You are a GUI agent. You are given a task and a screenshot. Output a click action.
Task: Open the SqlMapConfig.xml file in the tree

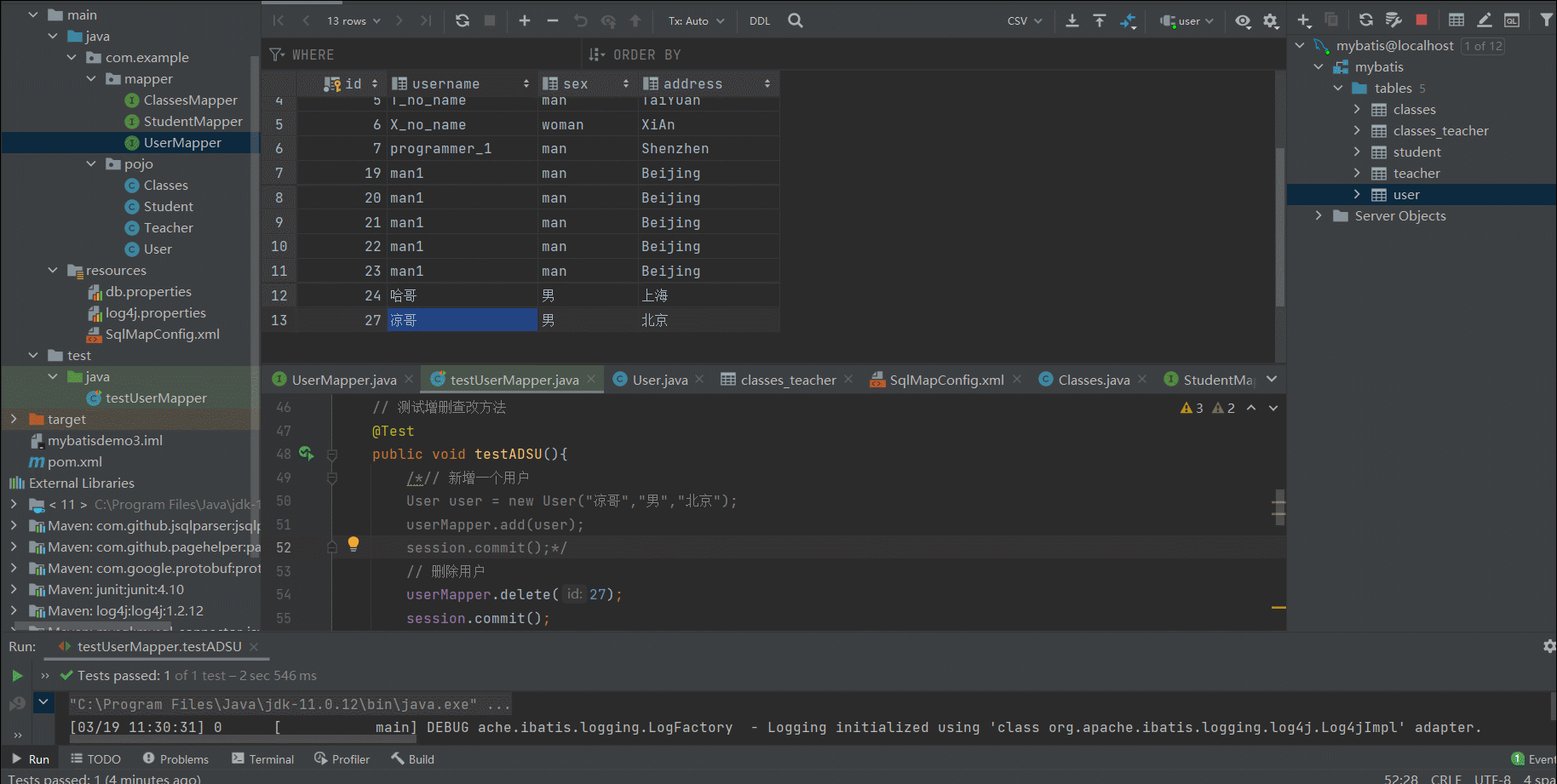[x=162, y=335]
